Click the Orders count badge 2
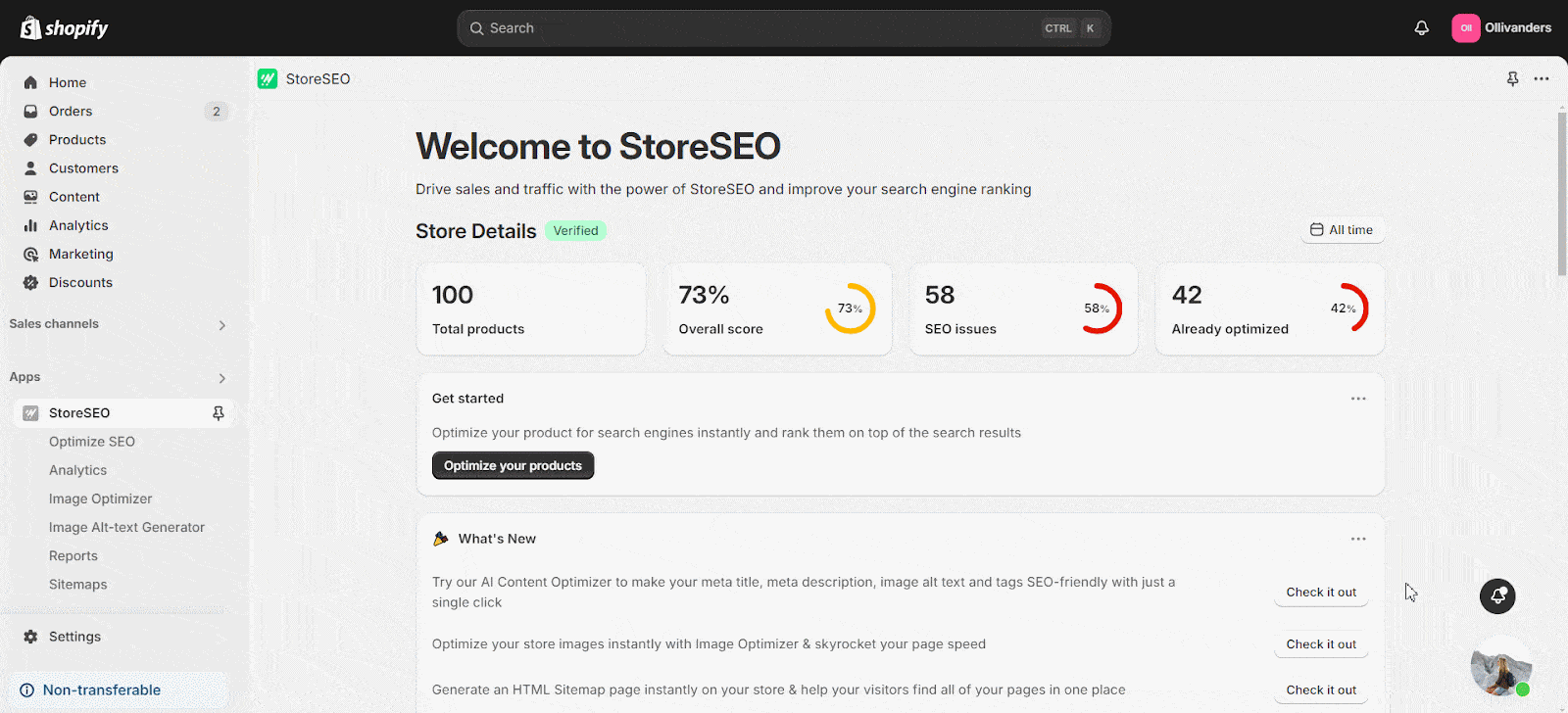This screenshot has height=713, width=1568. pyautogui.click(x=217, y=111)
